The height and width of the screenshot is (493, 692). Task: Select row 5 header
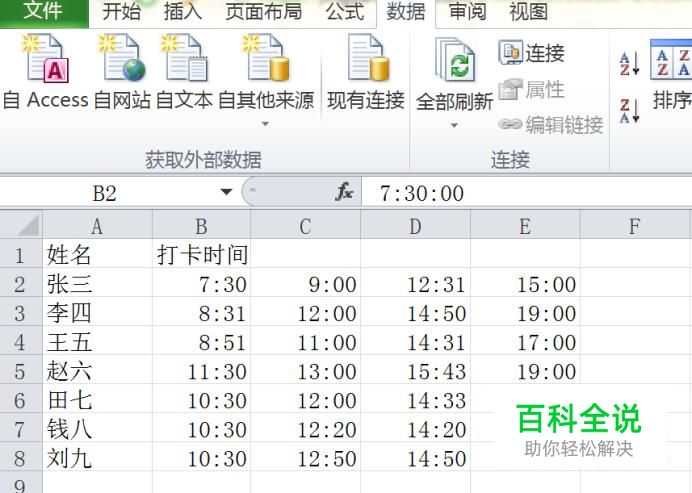pyautogui.click(x=20, y=371)
